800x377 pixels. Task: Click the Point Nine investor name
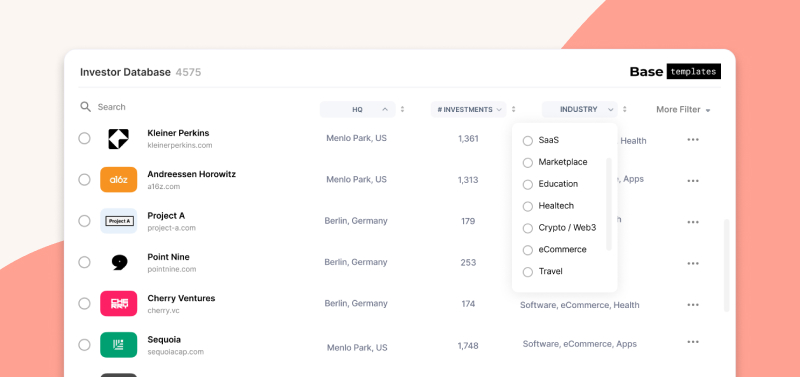click(168, 257)
